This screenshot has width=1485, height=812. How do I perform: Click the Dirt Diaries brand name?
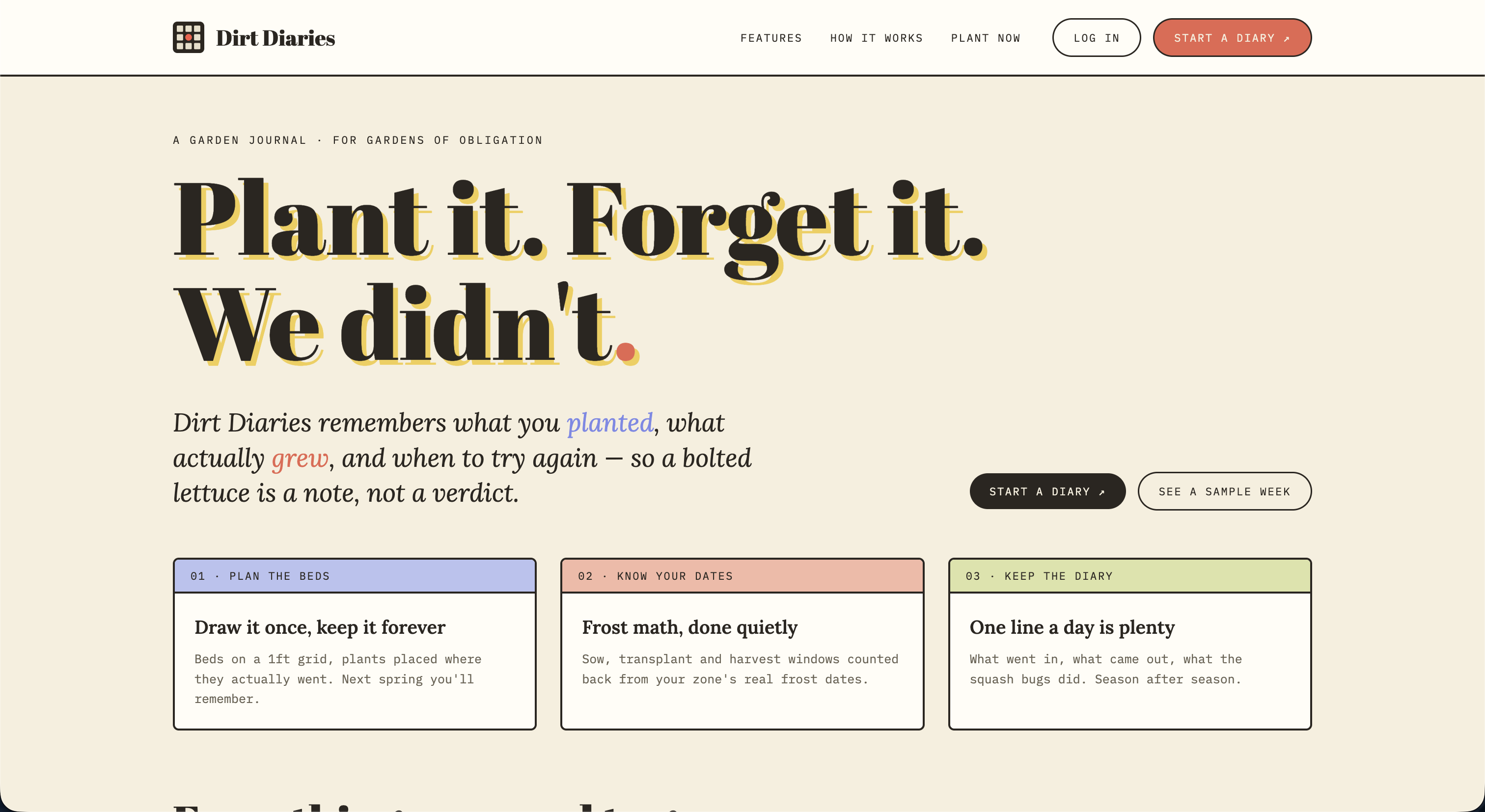pos(275,38)
